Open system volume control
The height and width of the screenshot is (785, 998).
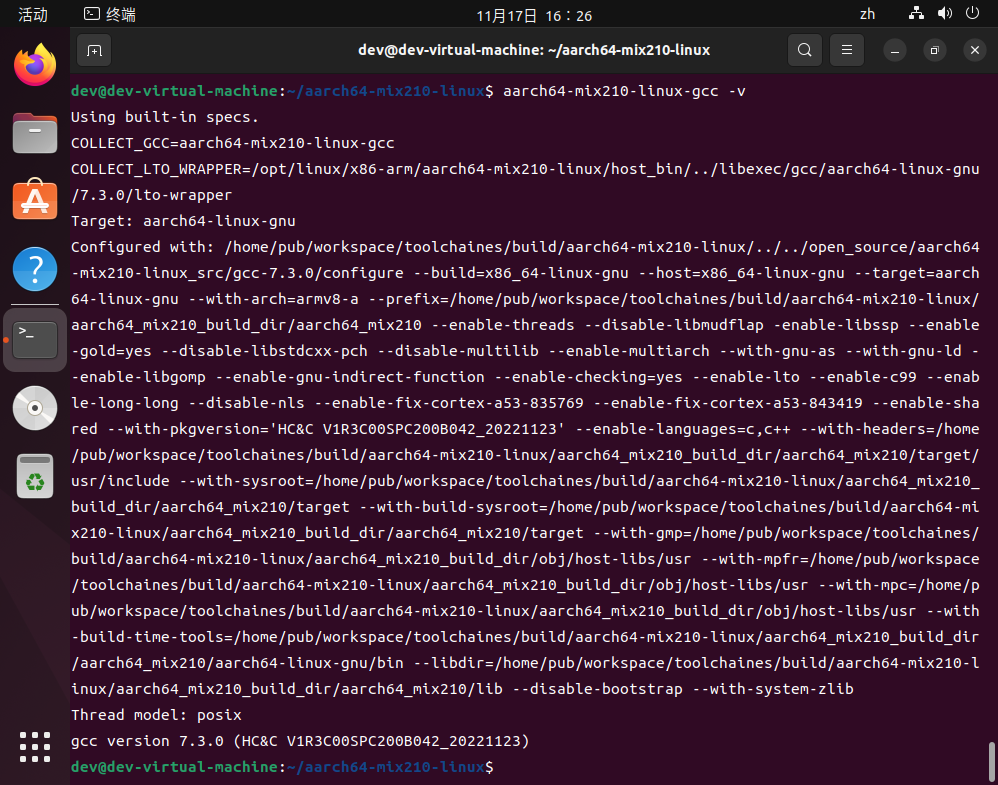(x=944, y=14)
